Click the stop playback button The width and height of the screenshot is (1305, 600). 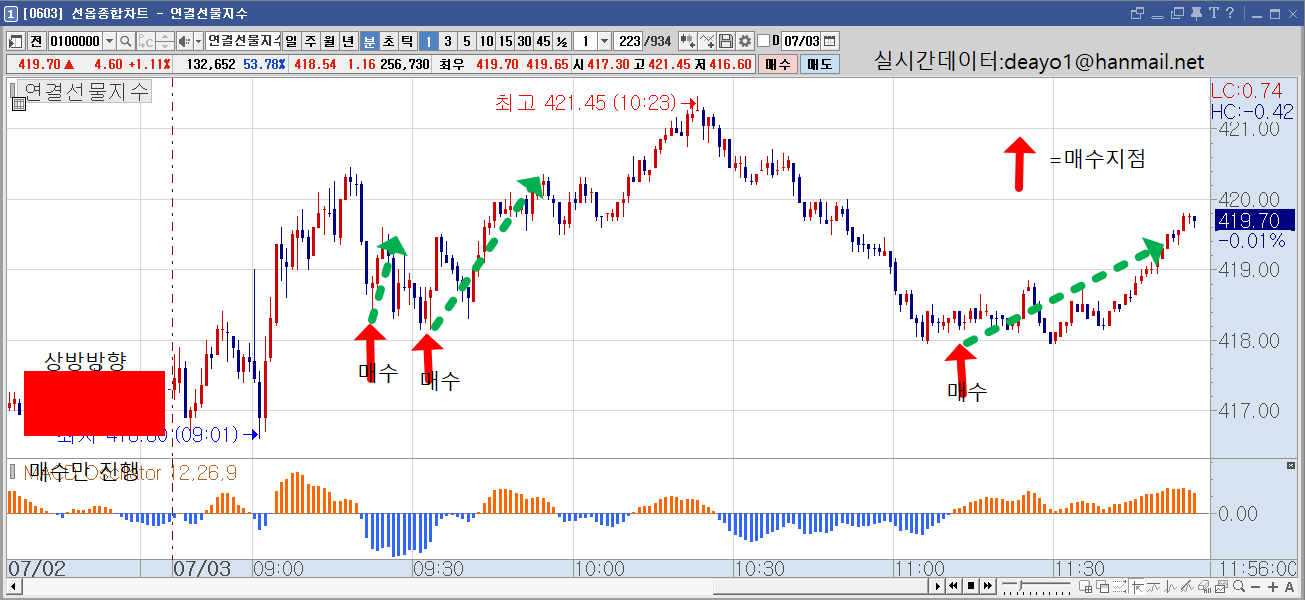click(x=972, y=586)
